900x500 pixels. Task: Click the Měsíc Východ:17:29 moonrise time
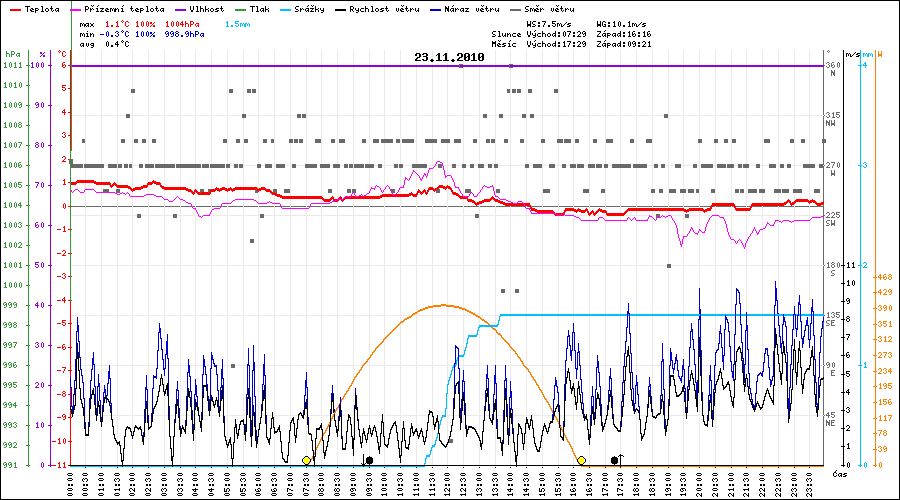click(539, 44)
